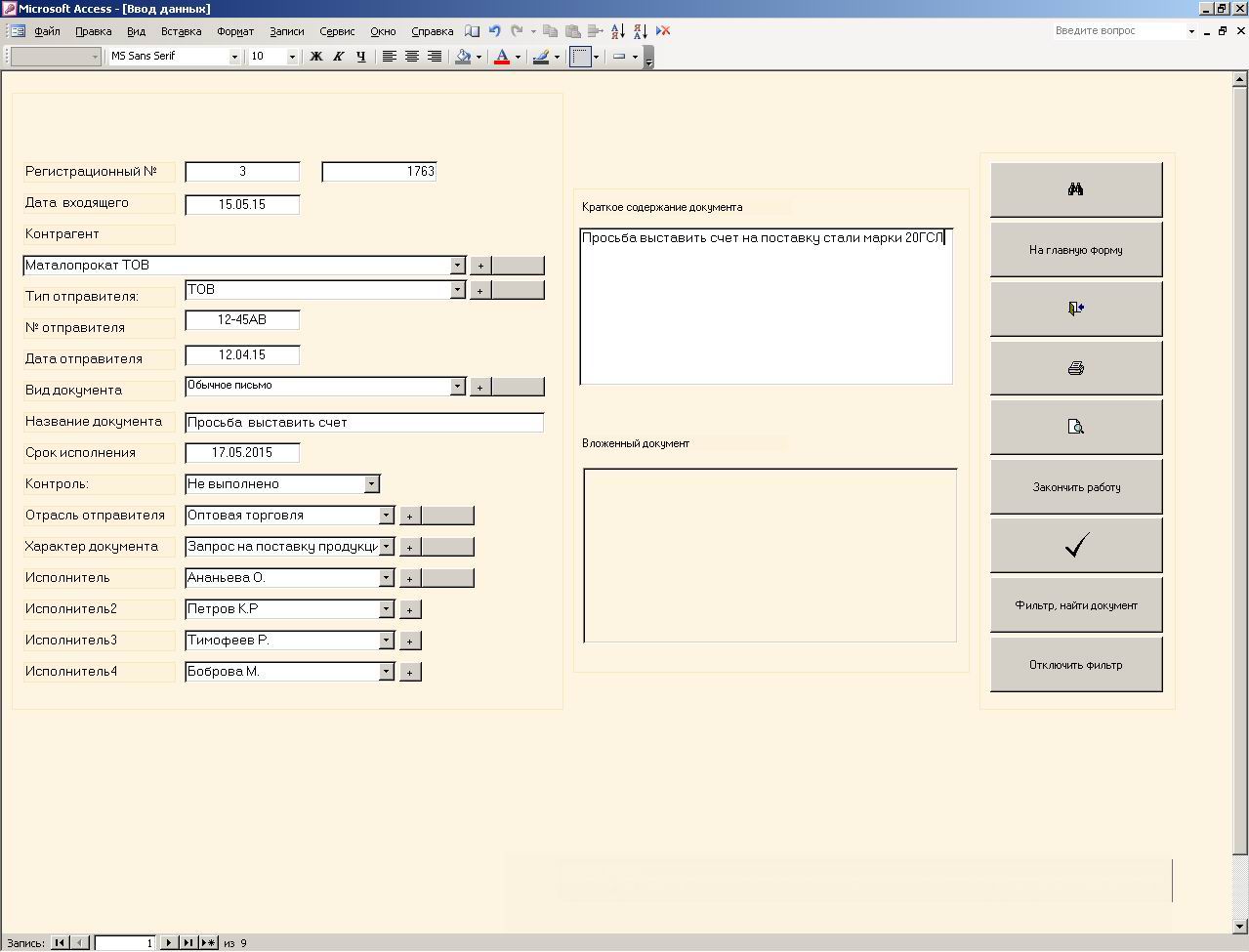Click the Краткое содержание документа text area
The image size is (1249, 952).
[x=767, y=307]
